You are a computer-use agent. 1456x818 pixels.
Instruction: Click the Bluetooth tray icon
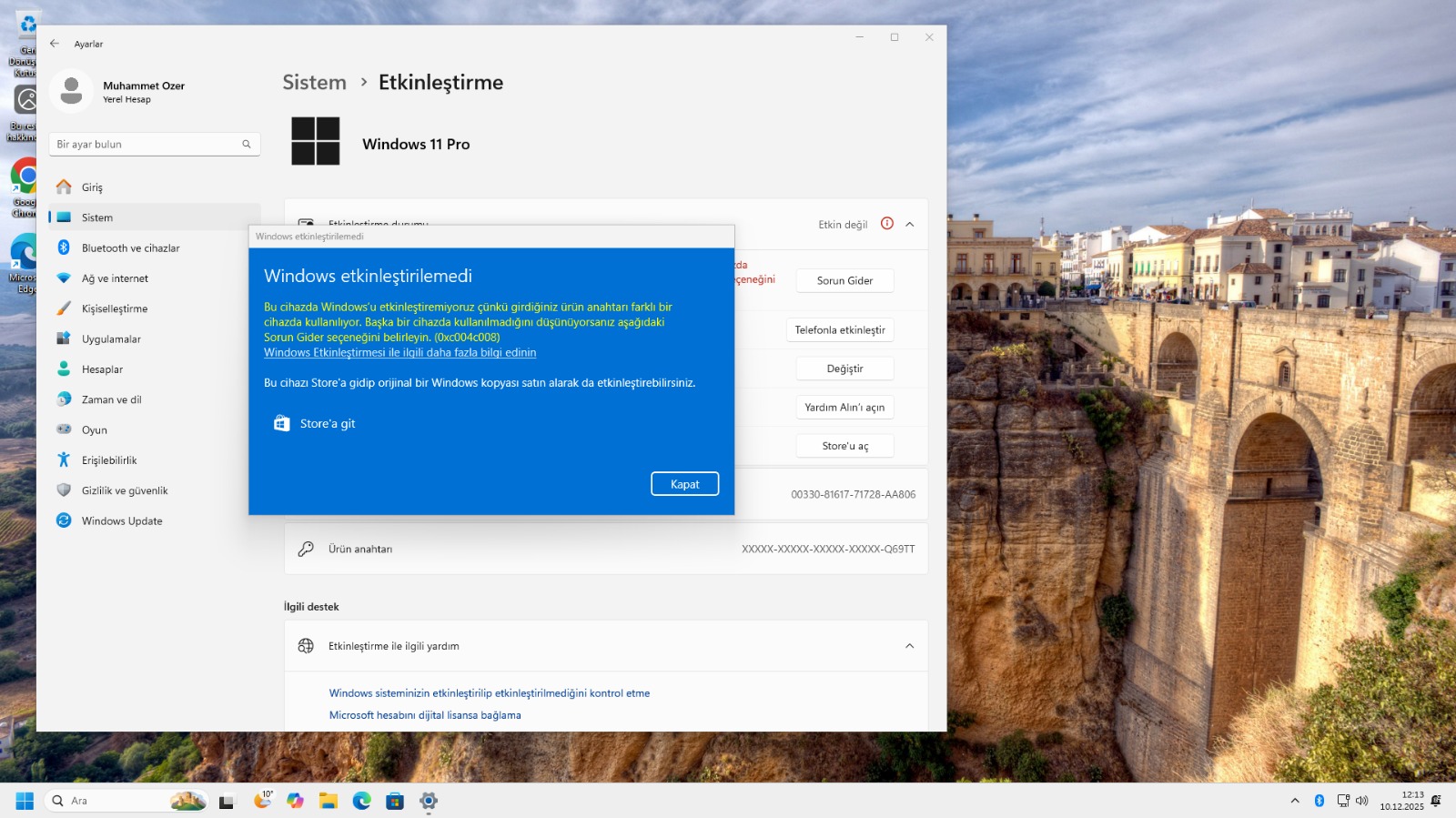click(1319, 801)
